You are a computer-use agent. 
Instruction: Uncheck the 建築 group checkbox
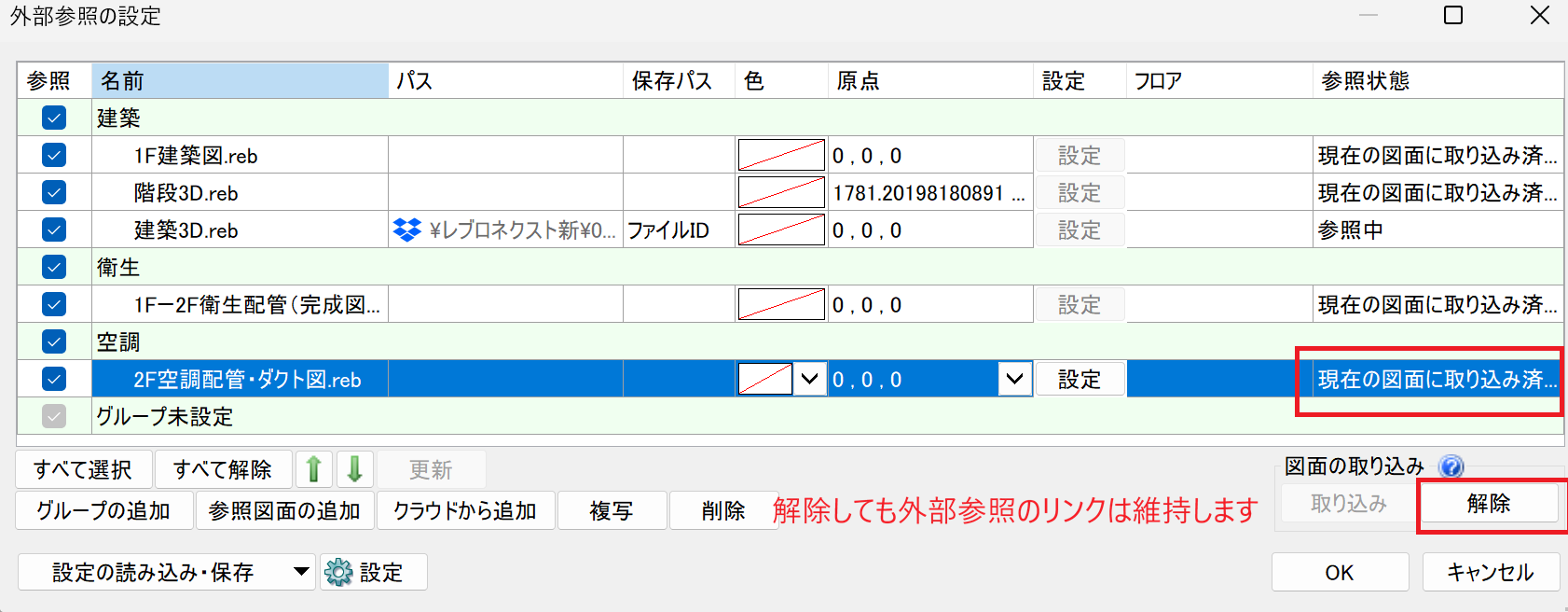click(54, 118)
